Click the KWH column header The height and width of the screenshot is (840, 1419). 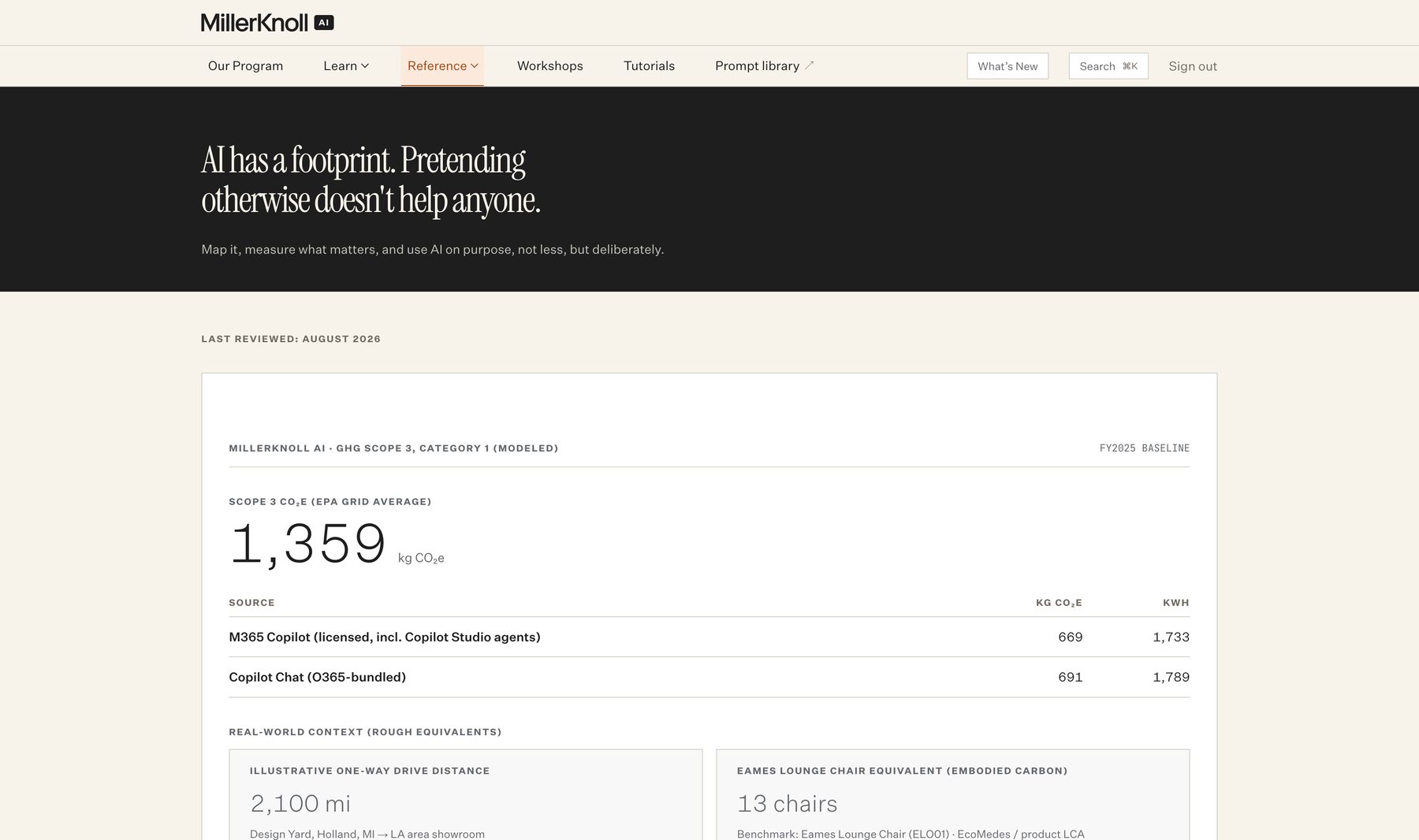pos(1176,603)
